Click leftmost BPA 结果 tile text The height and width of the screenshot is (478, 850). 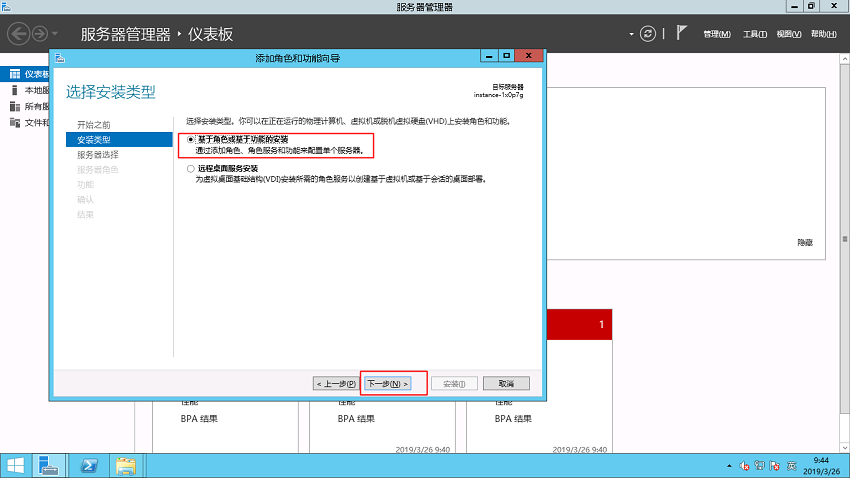click(x=199, y=419)
